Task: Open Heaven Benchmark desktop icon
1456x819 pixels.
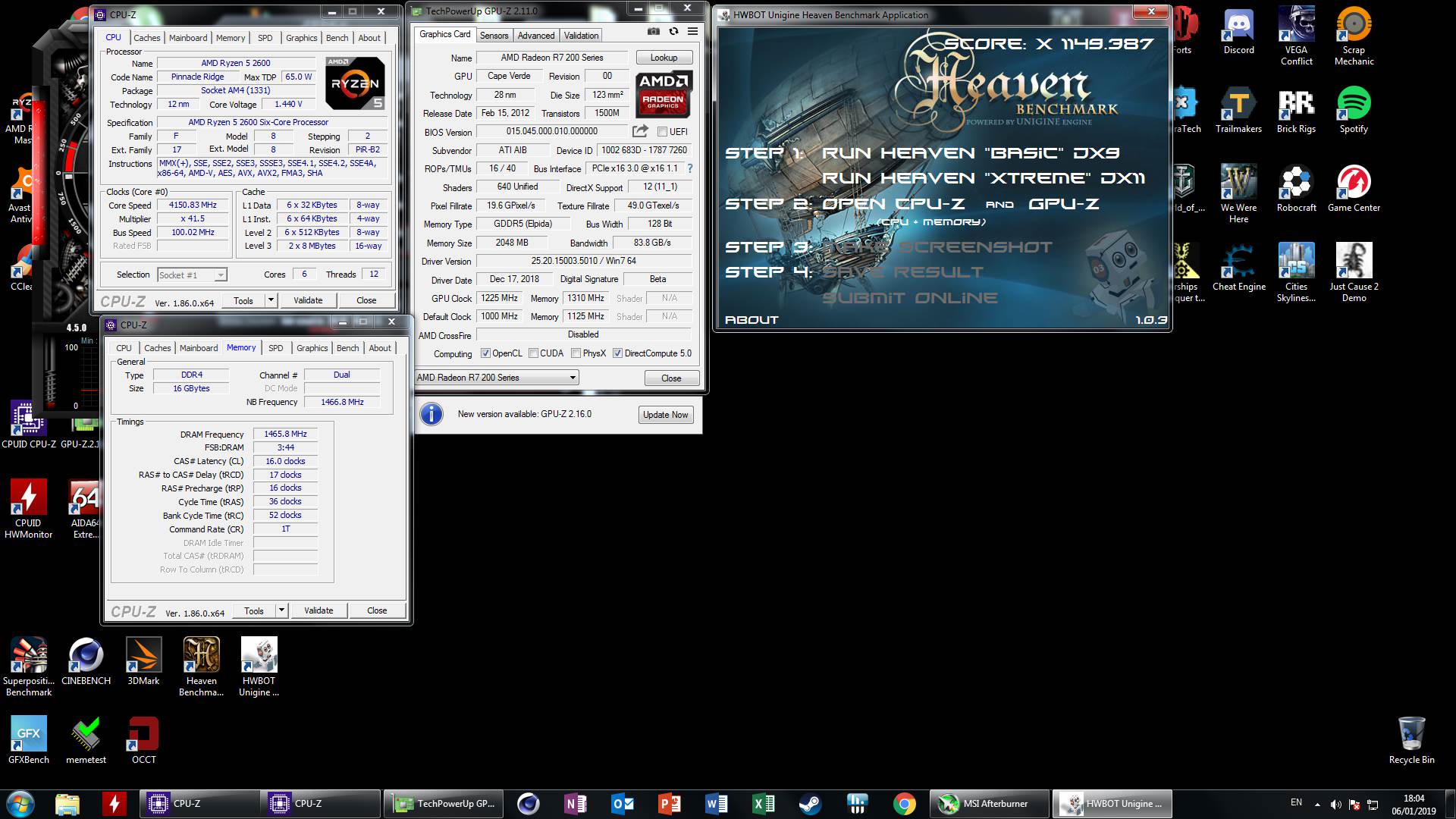Action: 201,667
